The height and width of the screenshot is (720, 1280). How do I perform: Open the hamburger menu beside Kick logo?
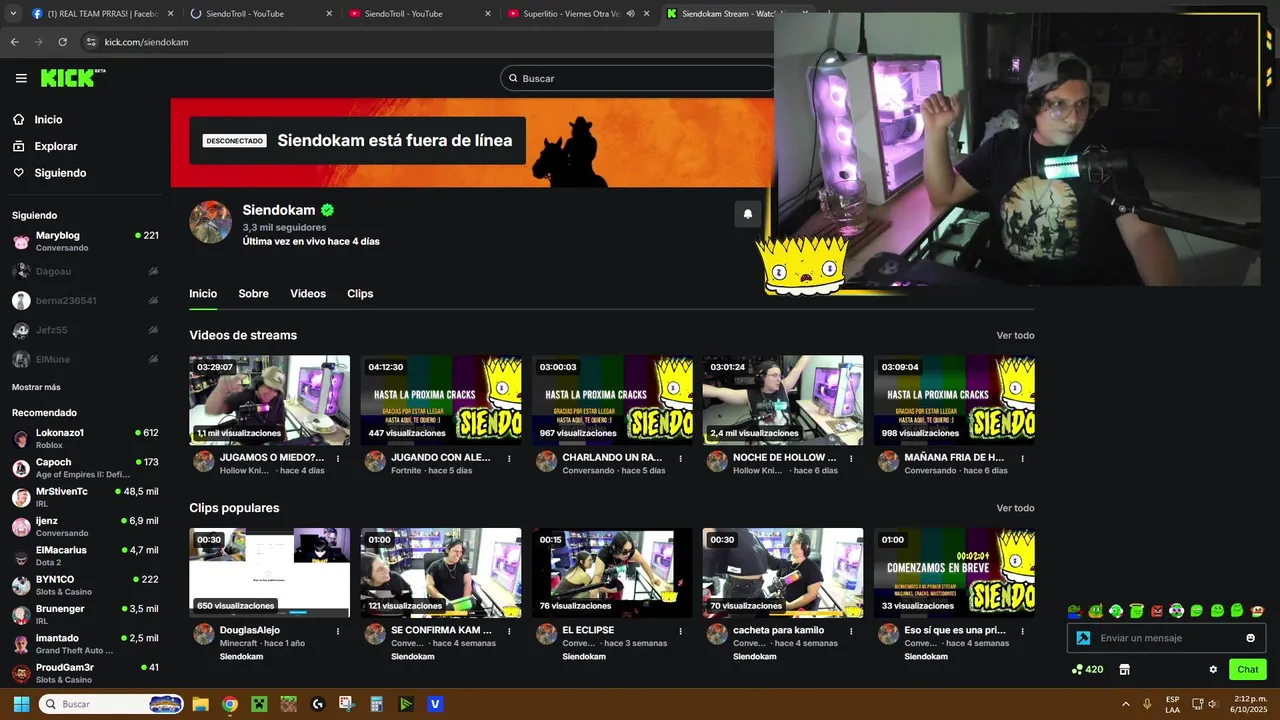[x=21, y=78]
